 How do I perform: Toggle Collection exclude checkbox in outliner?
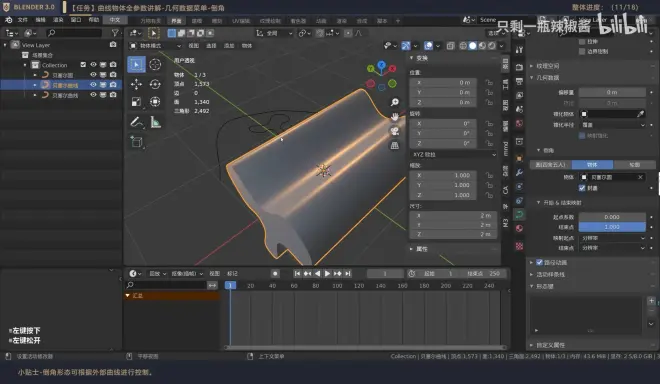(83, 65)
